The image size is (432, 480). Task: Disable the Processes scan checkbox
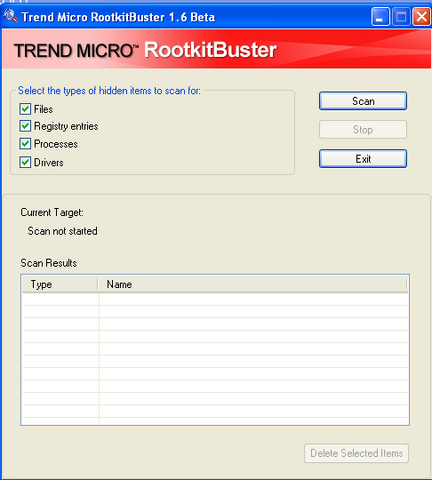25,144
